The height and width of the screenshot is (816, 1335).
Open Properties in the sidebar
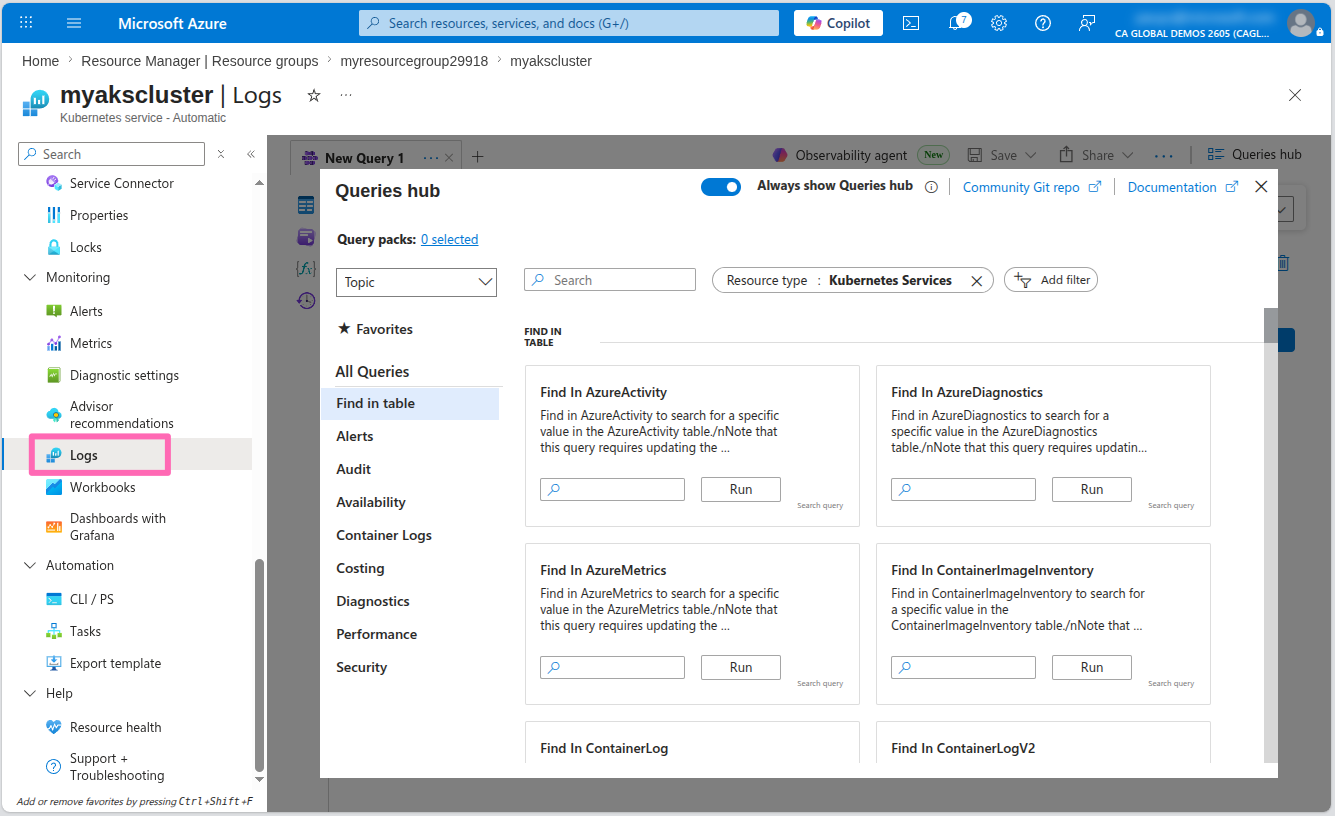[99, 215]
